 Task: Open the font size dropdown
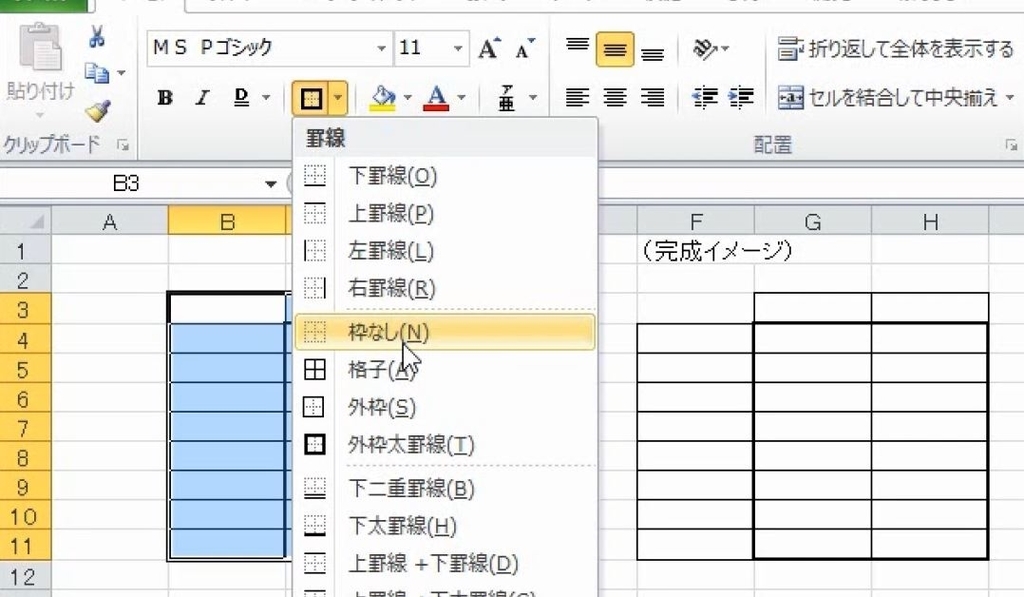[x=458, y=48]
